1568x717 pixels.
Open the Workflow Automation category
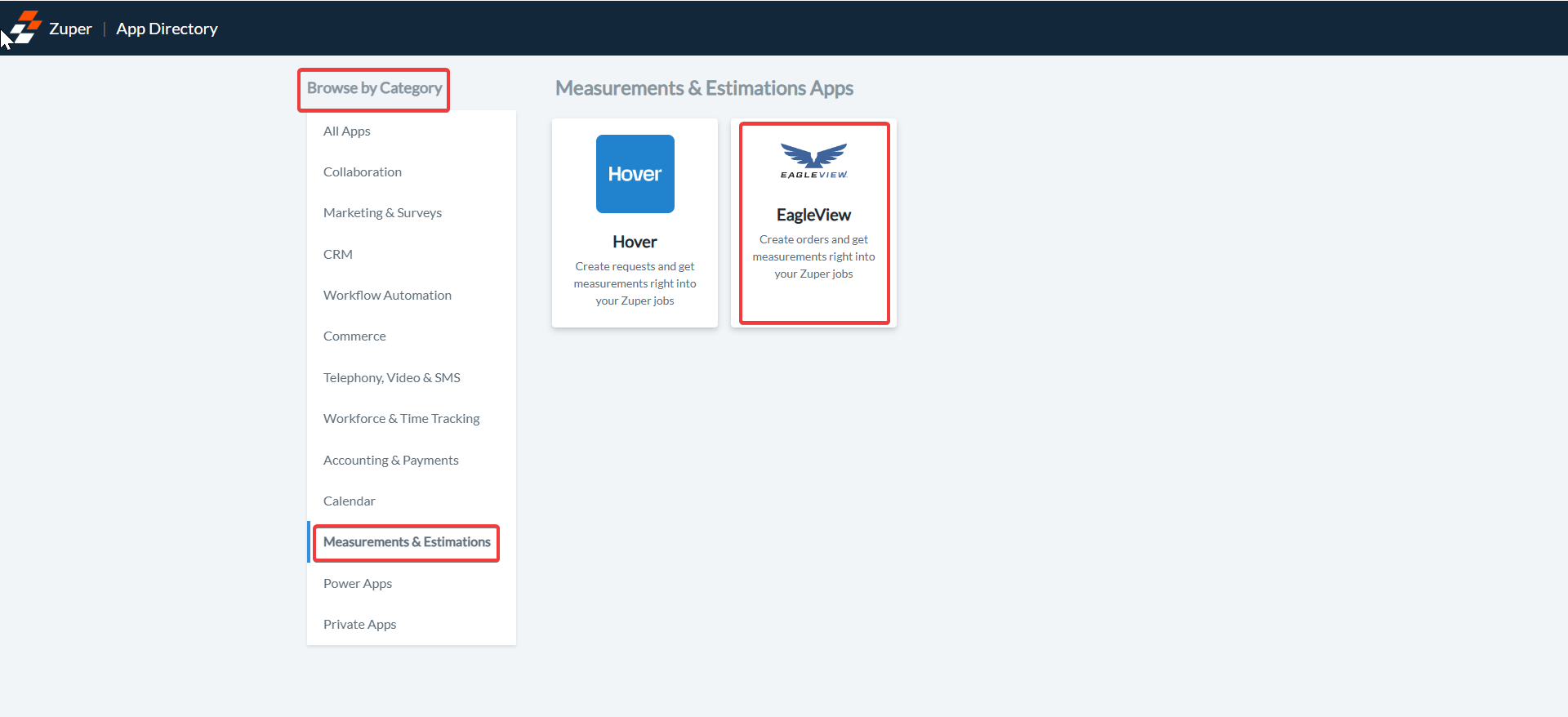tap(412, 295)
